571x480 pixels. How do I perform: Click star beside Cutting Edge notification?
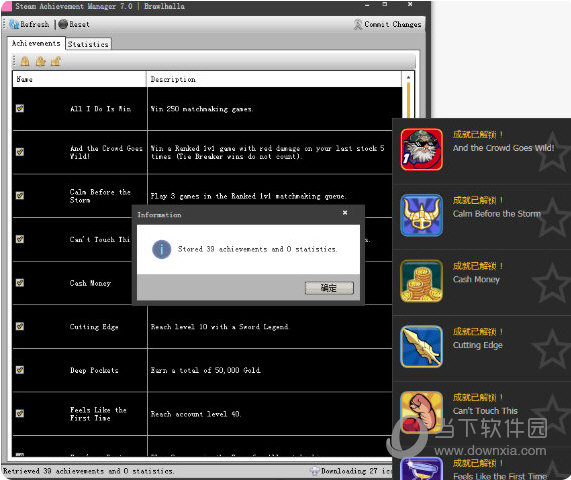[551, 349]
